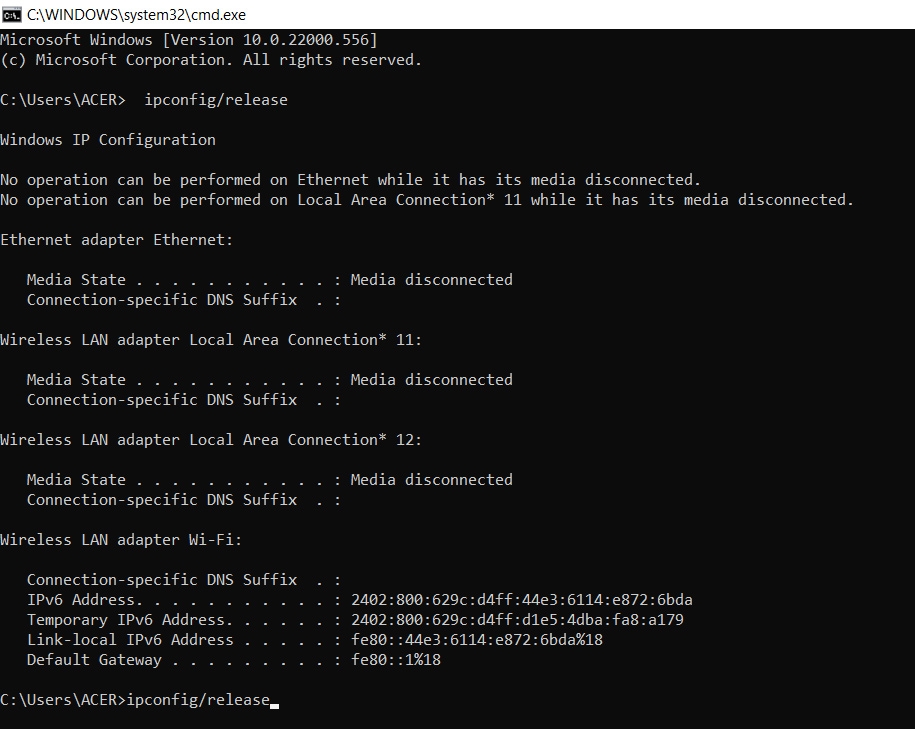
Task: Click the IPv6 Address value ending in 6bda
Action: pyautogui.click(x=521, y=600)
